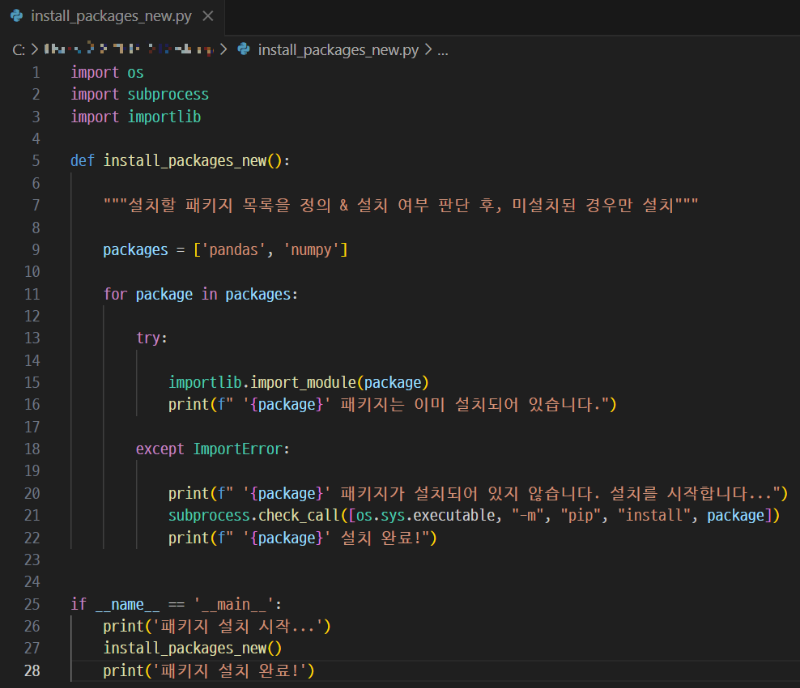Viewport: 800px width, 688px height.
Task: Click 'importlib' in the line 3 import
Action: (x=164, y=117)
